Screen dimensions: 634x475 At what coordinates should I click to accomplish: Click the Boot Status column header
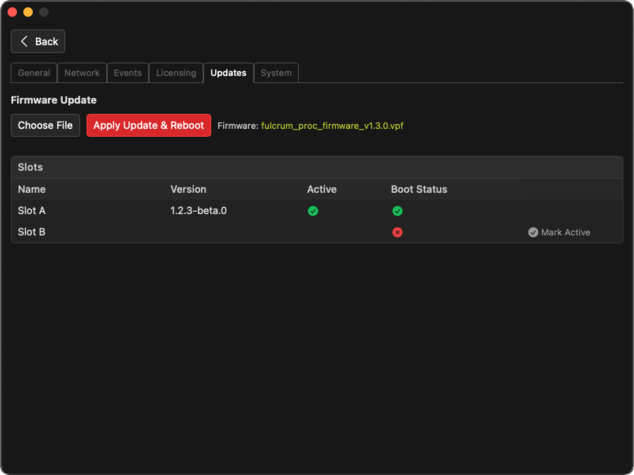418,189
